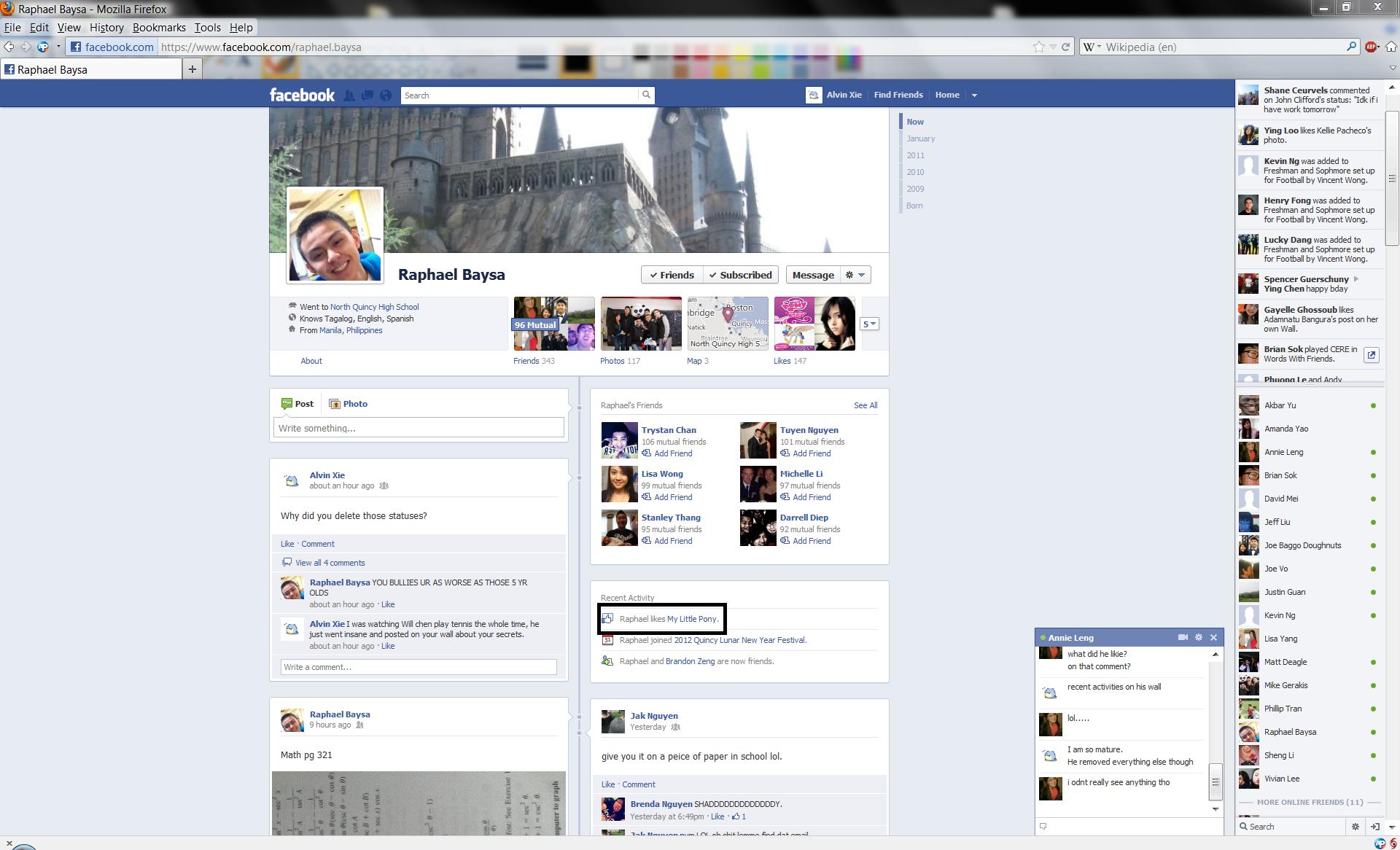Open the list all tabs dropdown arrow
1400x850 pixels.
click(x=1393, y=69)
